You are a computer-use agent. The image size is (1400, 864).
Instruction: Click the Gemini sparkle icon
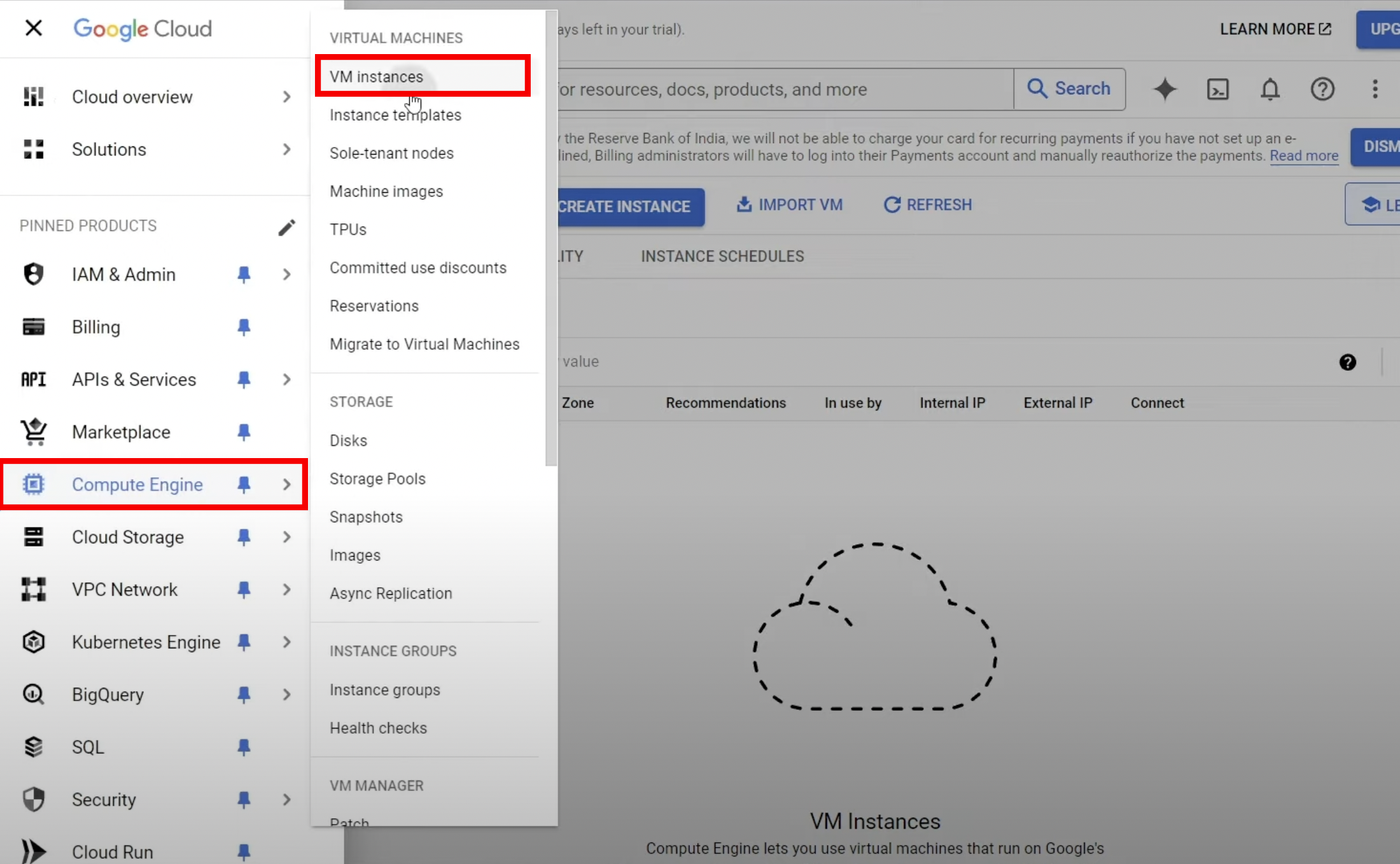[x=1165, y=89]
